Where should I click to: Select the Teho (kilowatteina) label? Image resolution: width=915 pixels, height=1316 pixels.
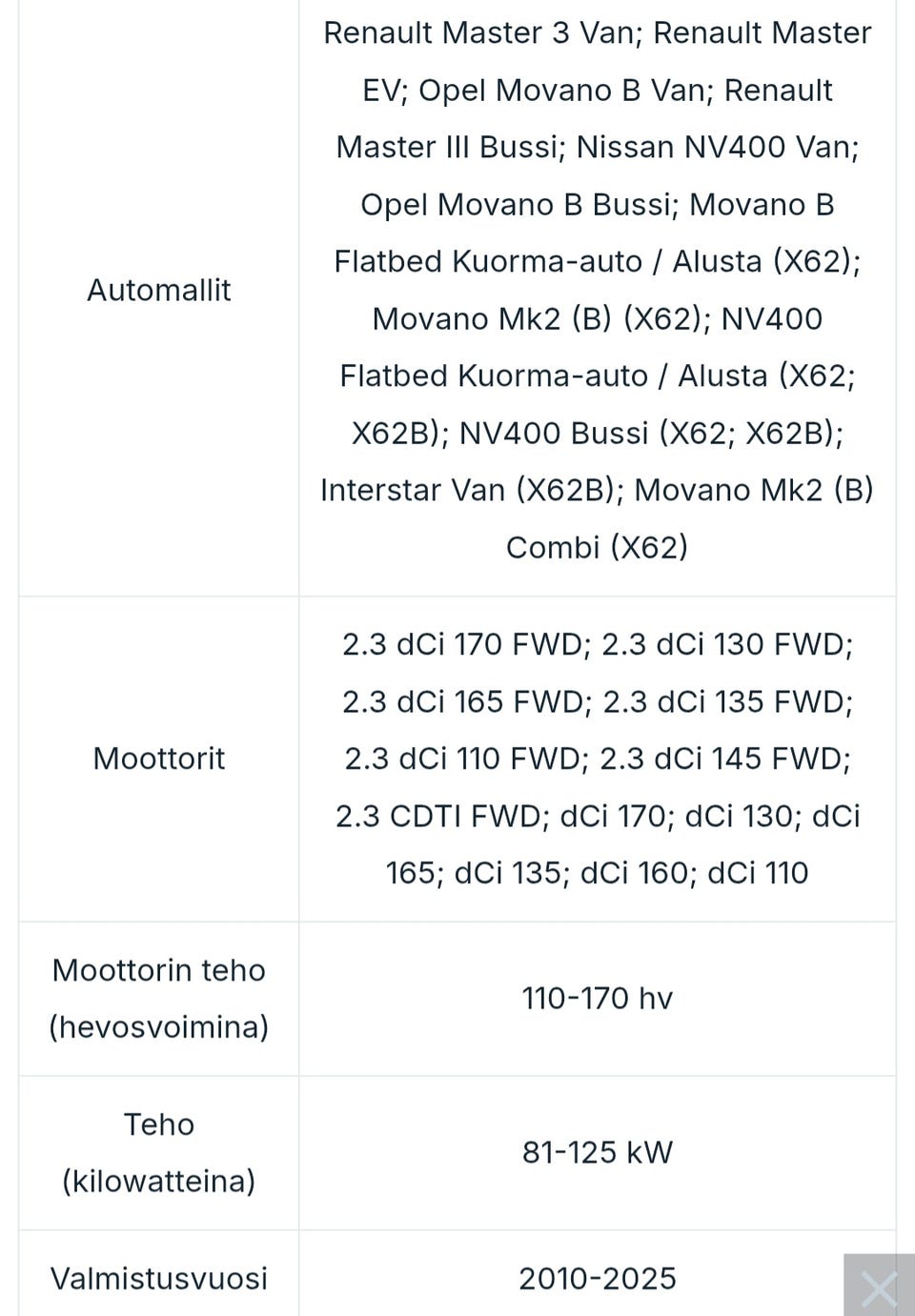click(x=158, y=1153)
